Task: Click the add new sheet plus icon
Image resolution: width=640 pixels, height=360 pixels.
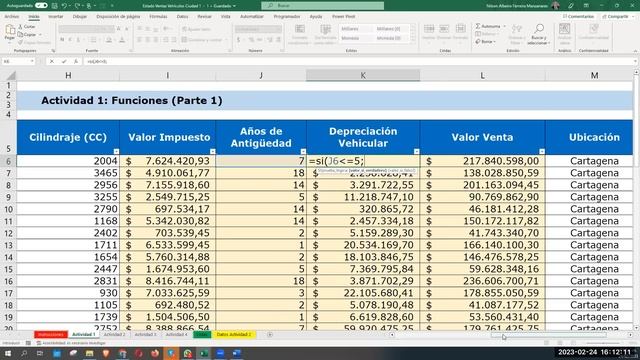Action: pyautogui.click(x=270, y=335)
